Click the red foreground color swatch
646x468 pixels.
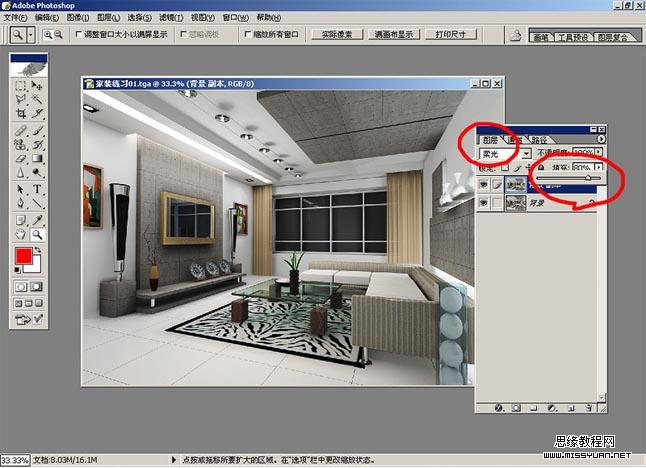(23, 256)
